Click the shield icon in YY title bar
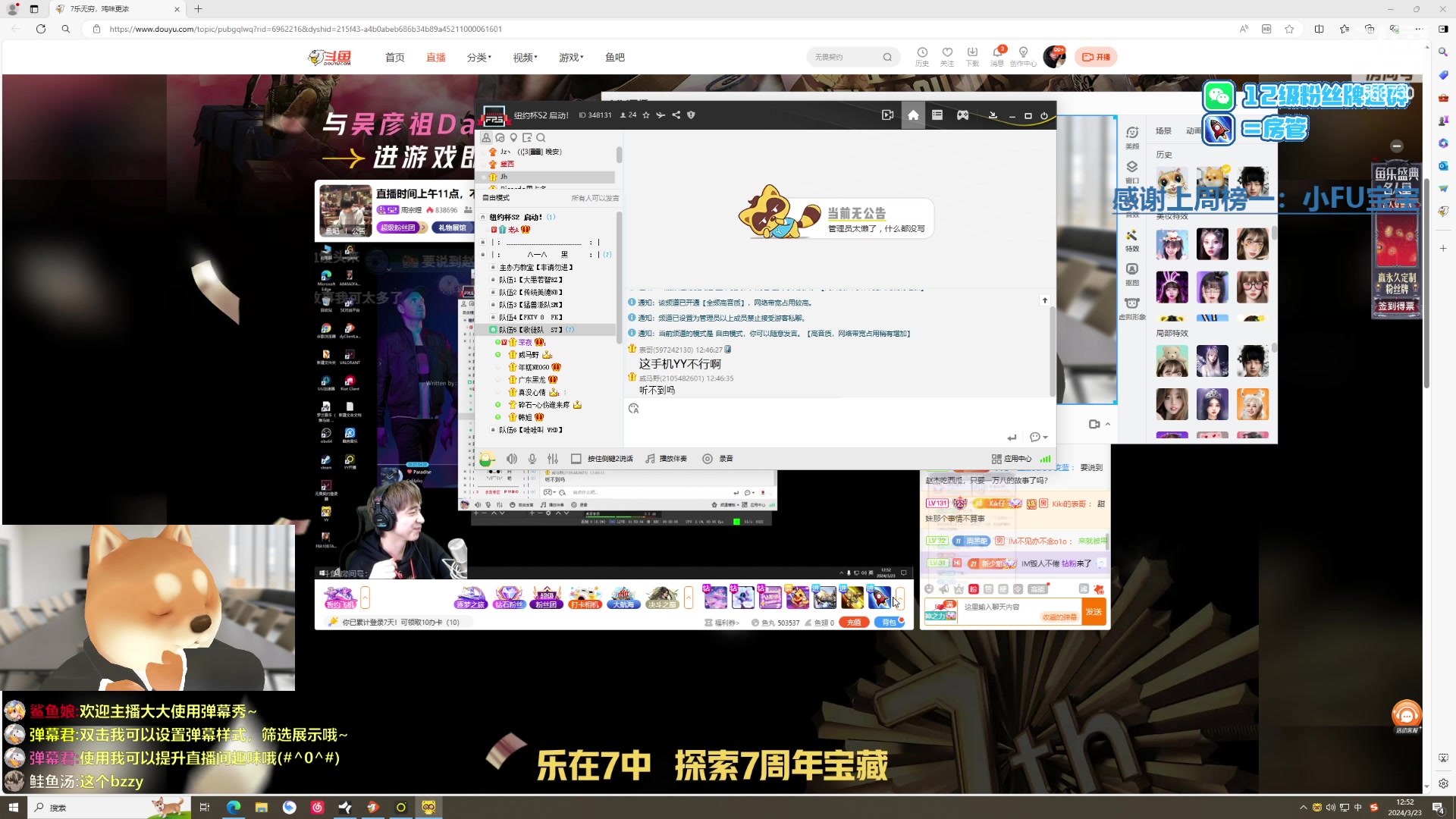1456x819 pixels. pyautogui.click(x=691, y=115)
